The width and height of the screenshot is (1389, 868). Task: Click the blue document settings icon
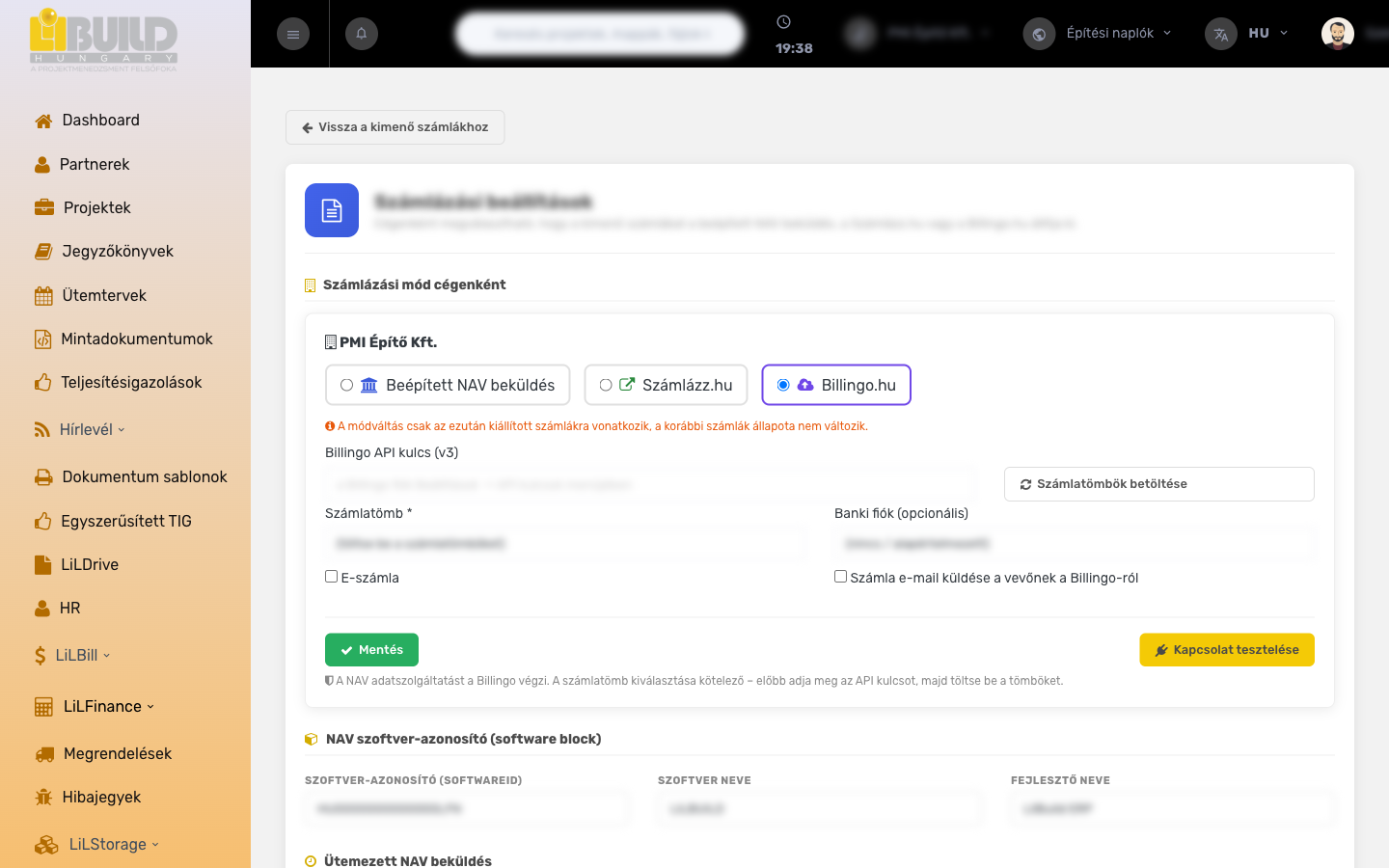332,210
